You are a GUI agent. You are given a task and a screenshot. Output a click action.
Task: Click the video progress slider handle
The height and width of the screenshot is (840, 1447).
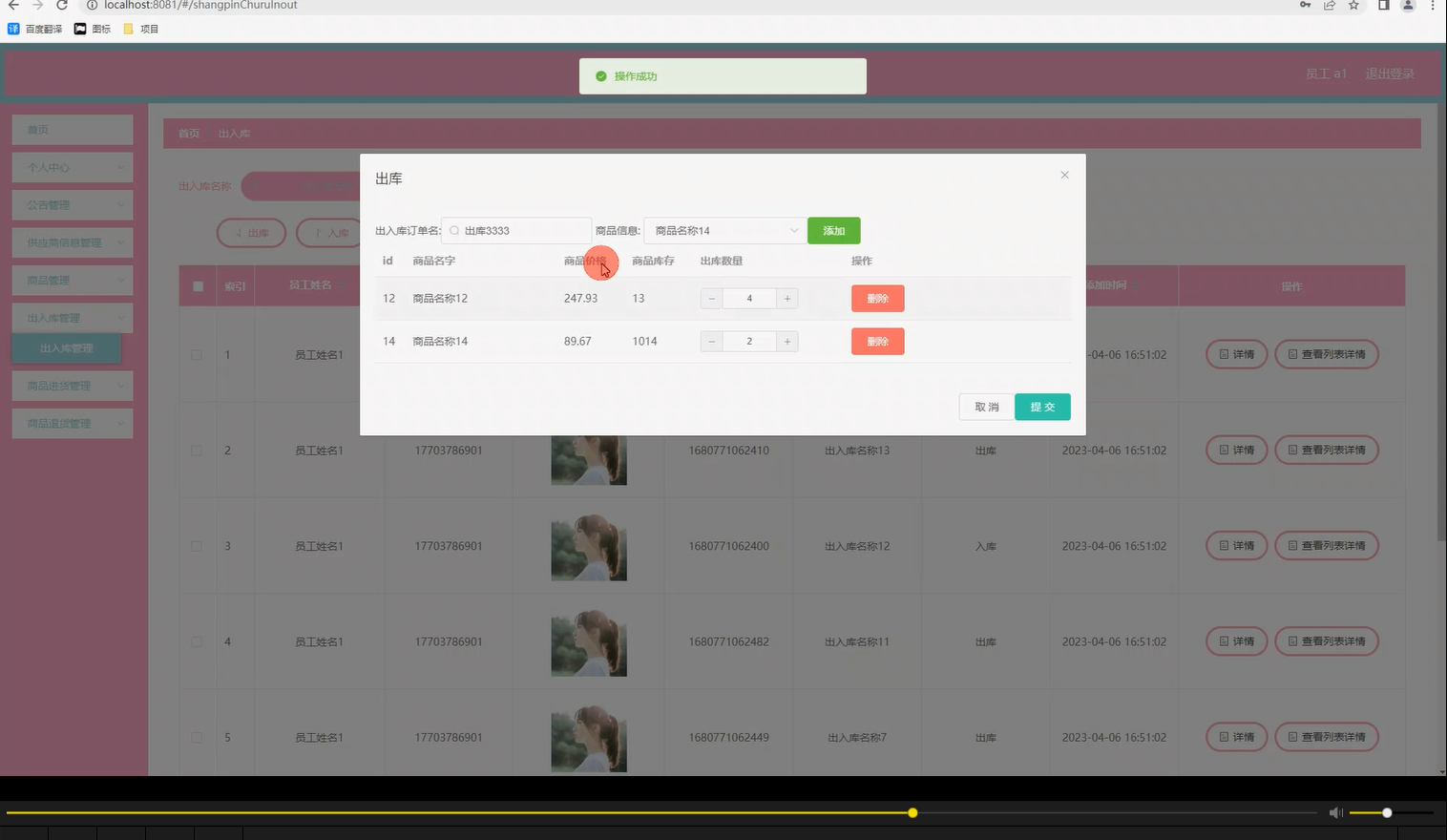(x=912, y=813)
